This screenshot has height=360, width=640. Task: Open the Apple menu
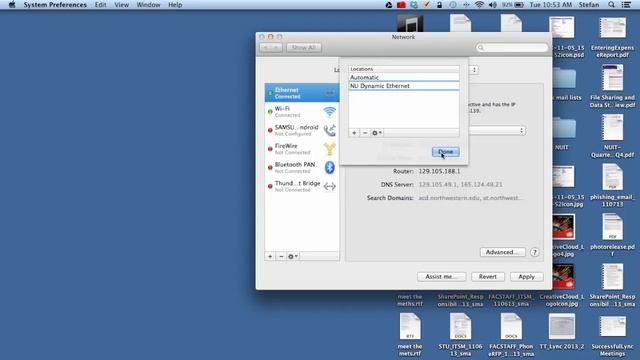(11, 5)
